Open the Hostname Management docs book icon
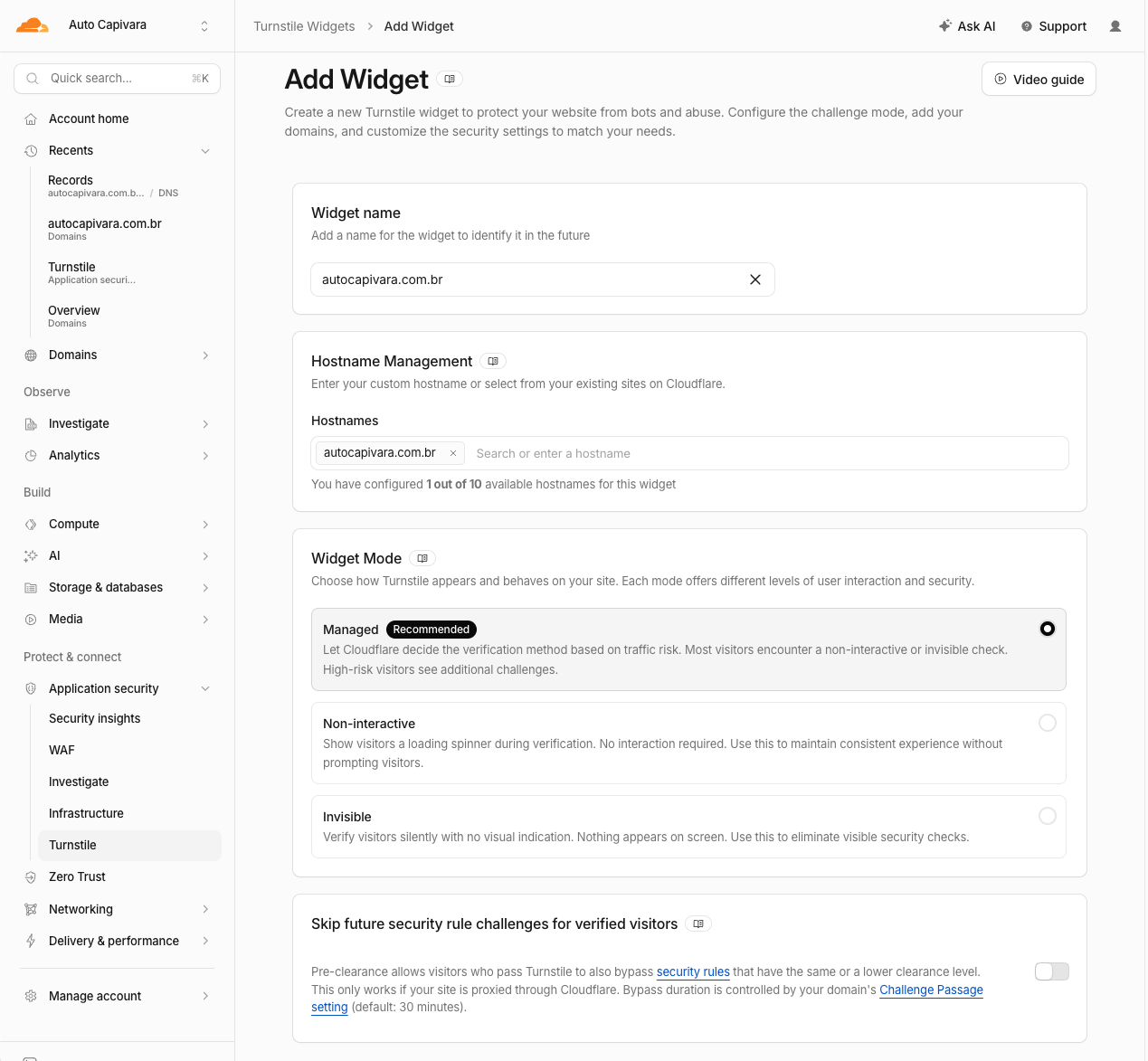Screen dimensions: 1148x1061 click(x=493, y=361)
